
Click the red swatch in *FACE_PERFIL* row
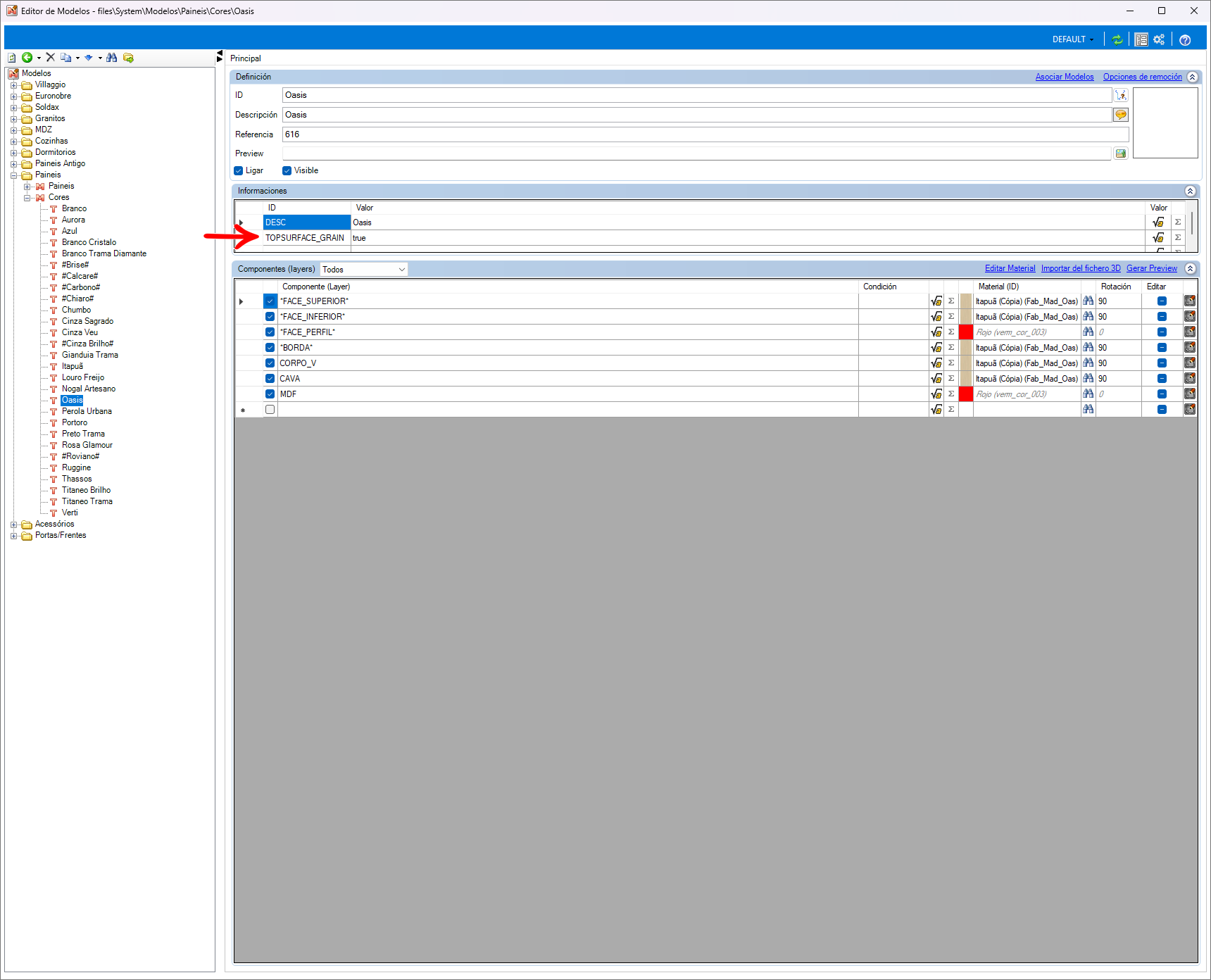pyautogui.click(x=966, y=332)
